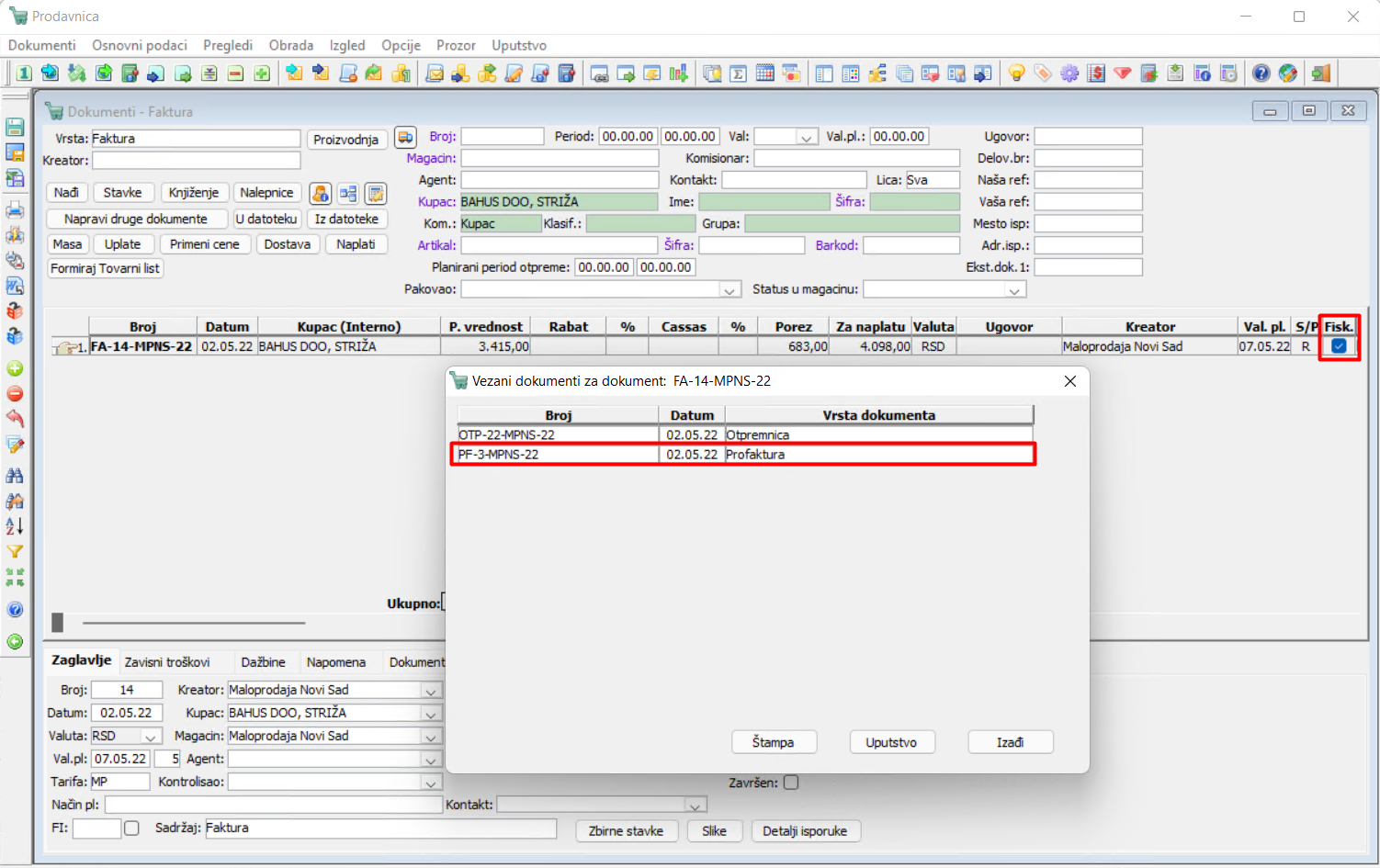
Task: Click the price tag icon in the toolbar
Action: [x=1043, y=73]
